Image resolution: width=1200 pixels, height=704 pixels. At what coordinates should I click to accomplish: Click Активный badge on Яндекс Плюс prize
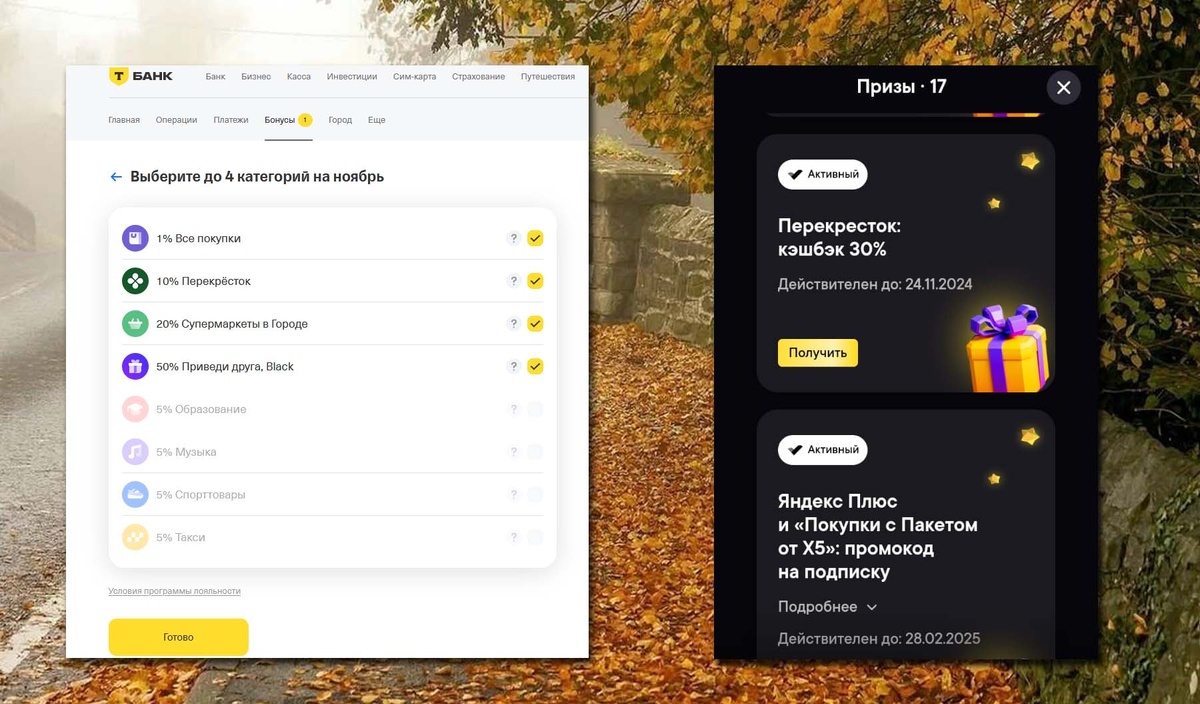(x=822, y=450)
